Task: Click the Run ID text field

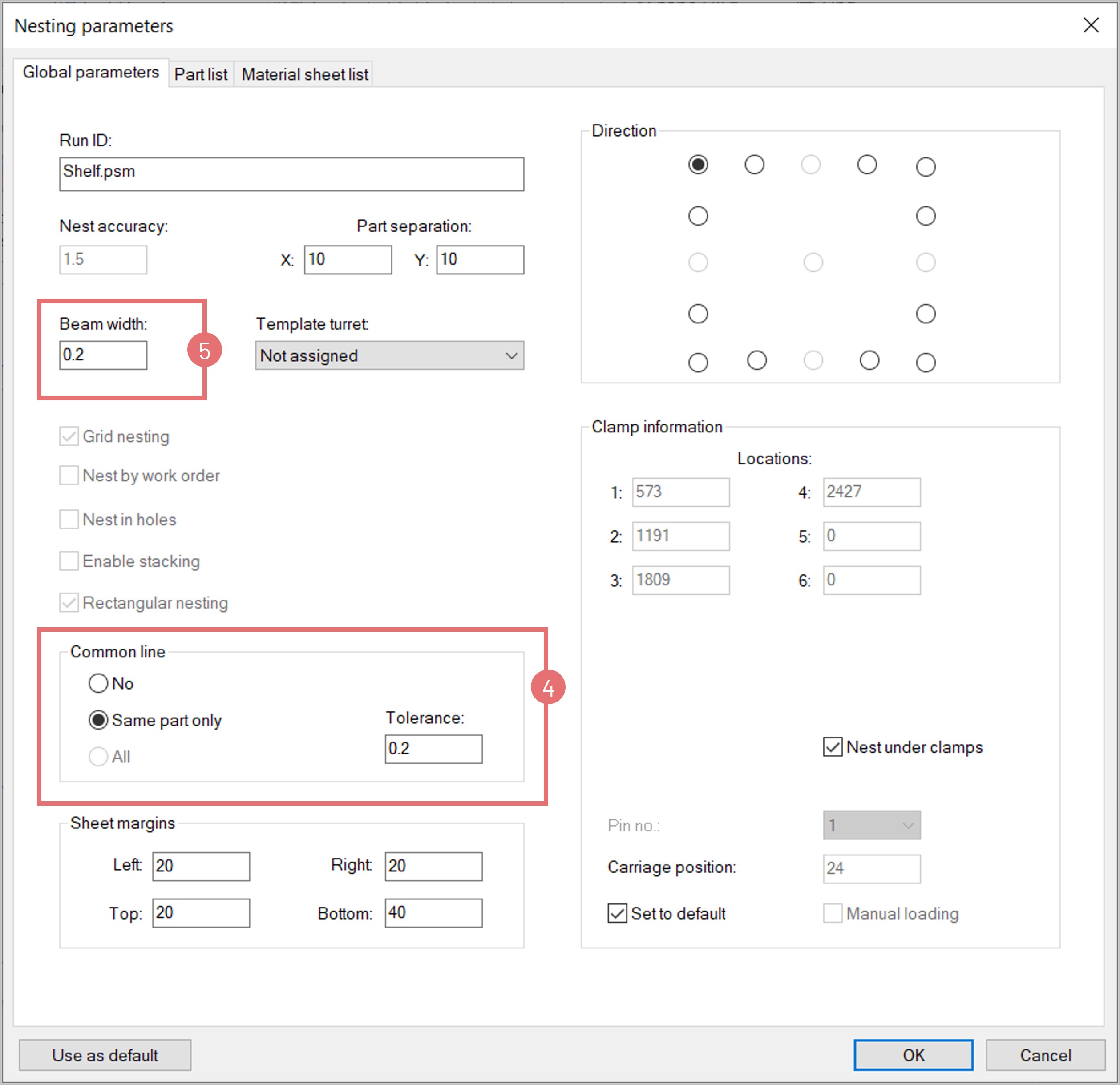Action: [x=291, y=173]
